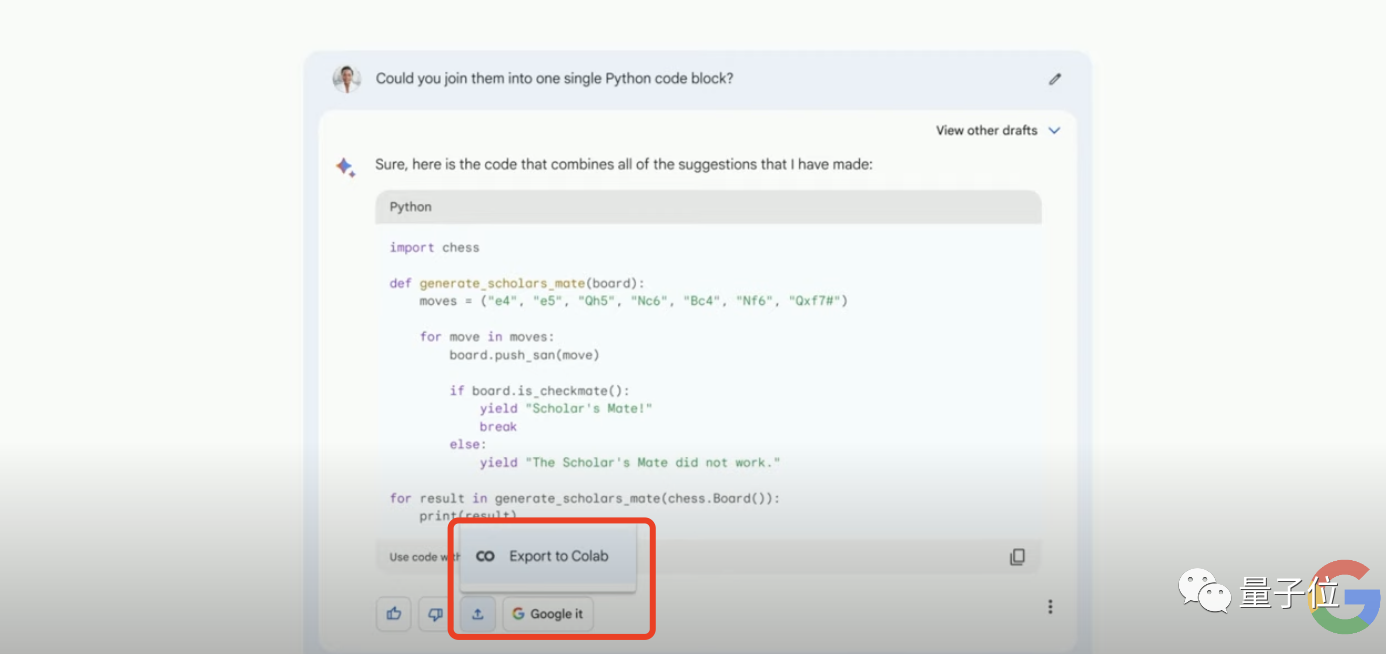Expand the View other drafts chevron
Screen dimensions: 1386x654
(x=1054, y=131)
